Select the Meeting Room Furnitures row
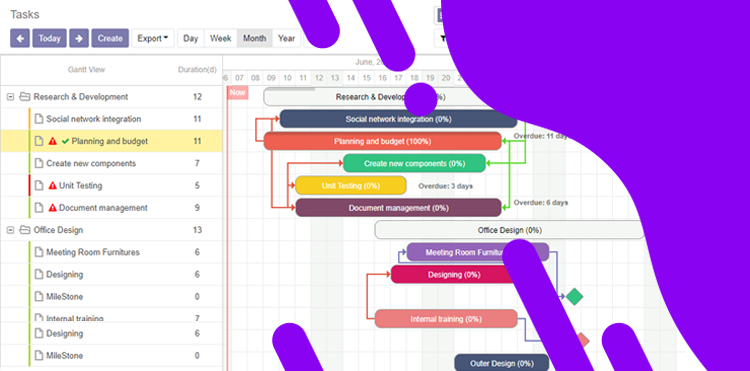The image size is (750, 371). pyautogui.click(x=111, y=252)
